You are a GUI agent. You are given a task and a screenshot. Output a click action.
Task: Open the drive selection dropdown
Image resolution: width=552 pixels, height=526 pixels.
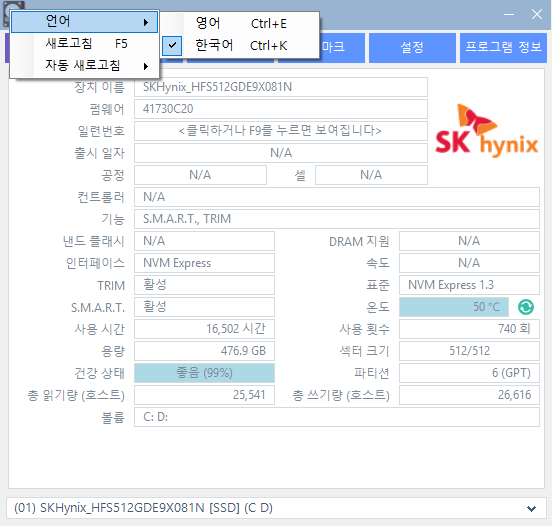[276, 508]
